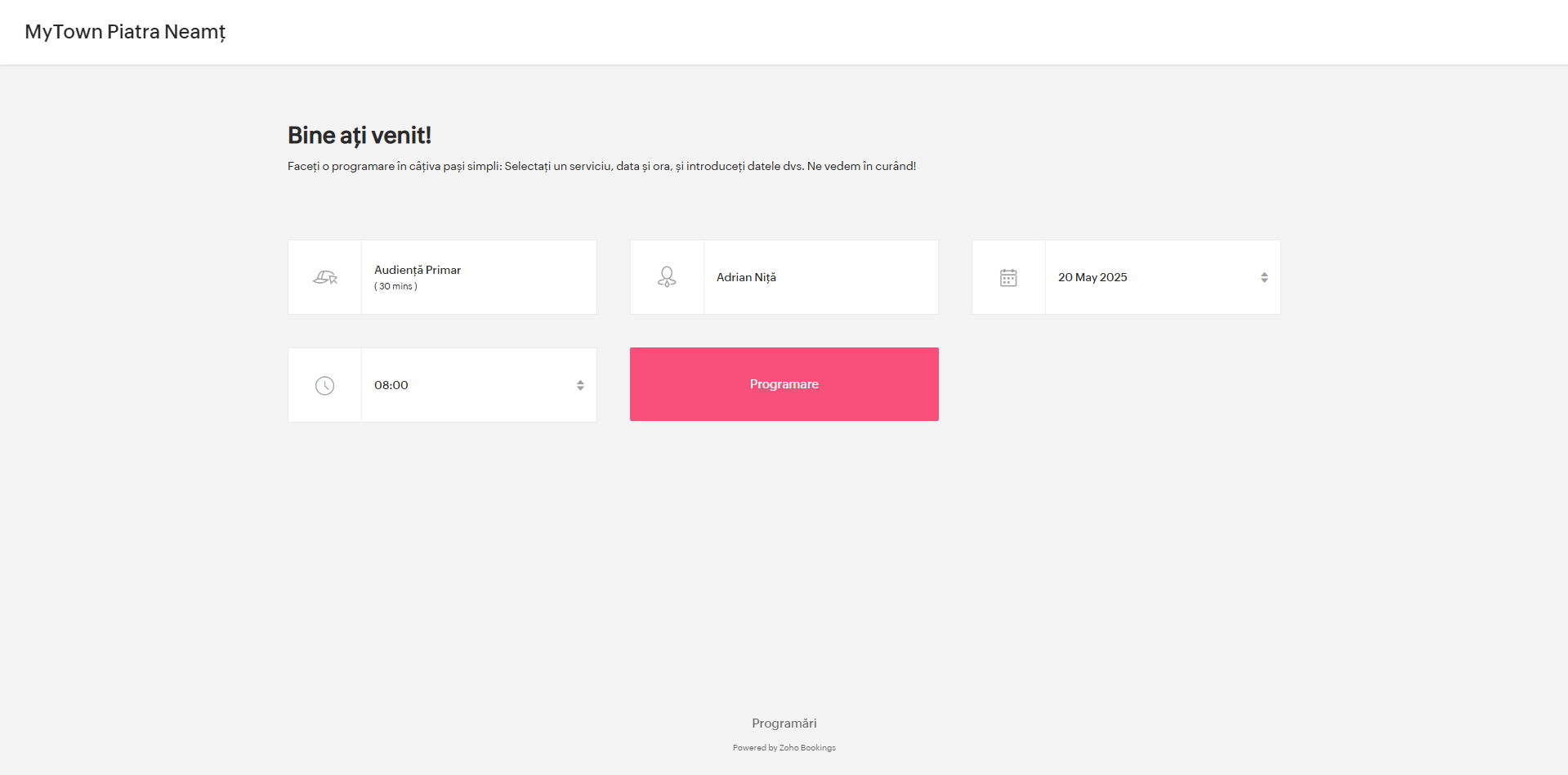Expand the time dropdown arrows

580,386
